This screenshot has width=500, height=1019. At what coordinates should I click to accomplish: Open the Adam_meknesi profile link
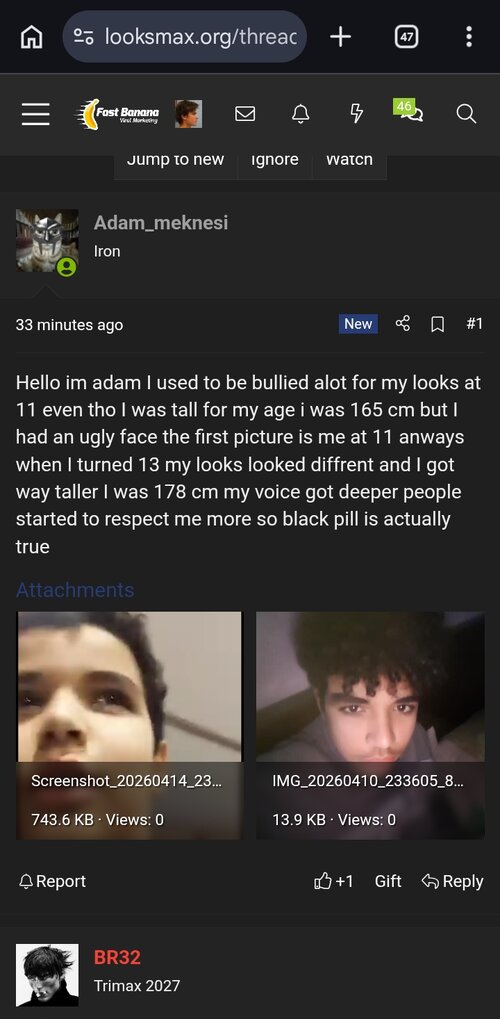161,223
